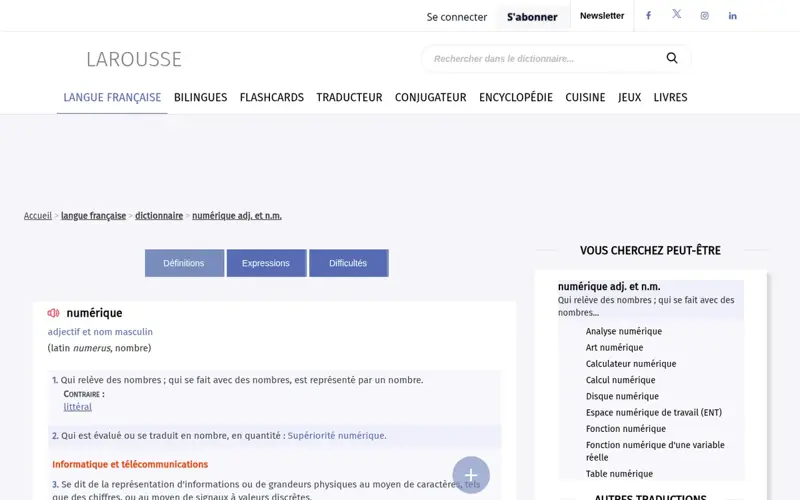Open the LIVRES section
800x500 pixels.
tap(670, 97)
